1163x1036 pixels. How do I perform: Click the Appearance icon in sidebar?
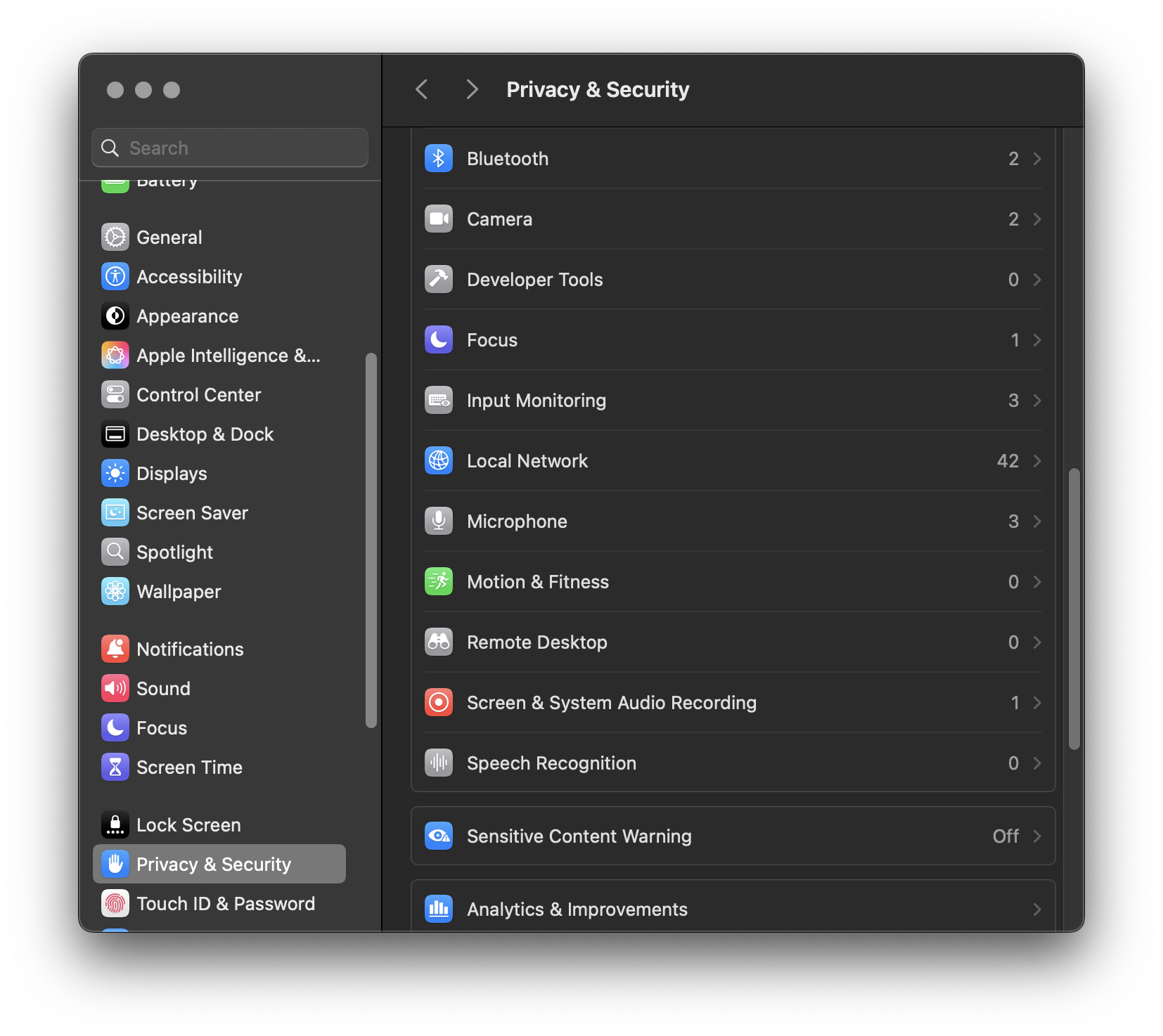tap(115, 316)
